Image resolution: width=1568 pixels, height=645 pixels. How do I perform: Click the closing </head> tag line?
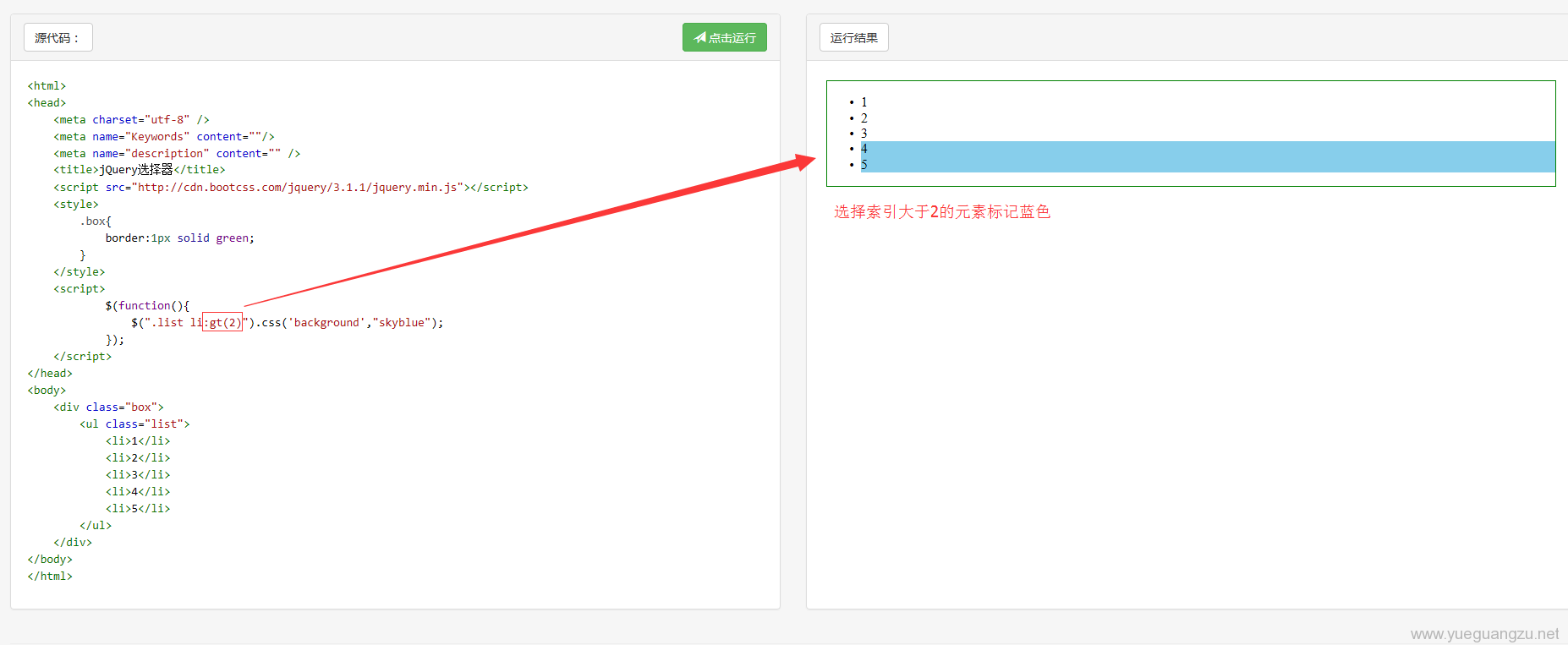click(x=50, y=373)
